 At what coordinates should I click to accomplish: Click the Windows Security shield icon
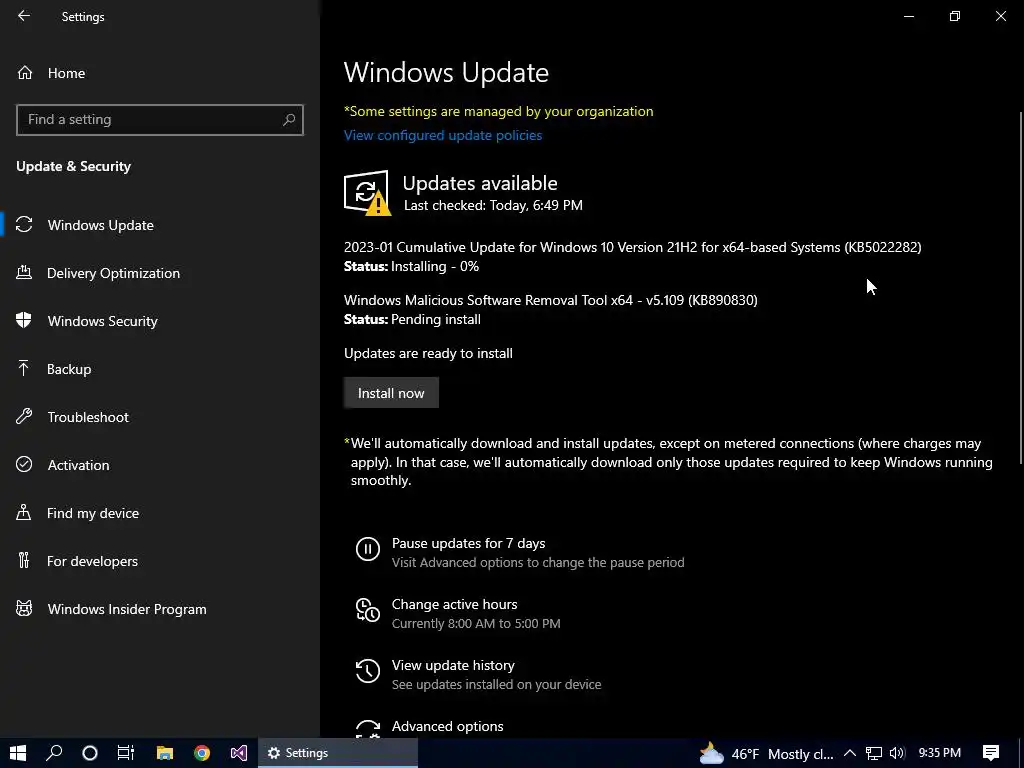pyautogui.click(x=24, y=320)
